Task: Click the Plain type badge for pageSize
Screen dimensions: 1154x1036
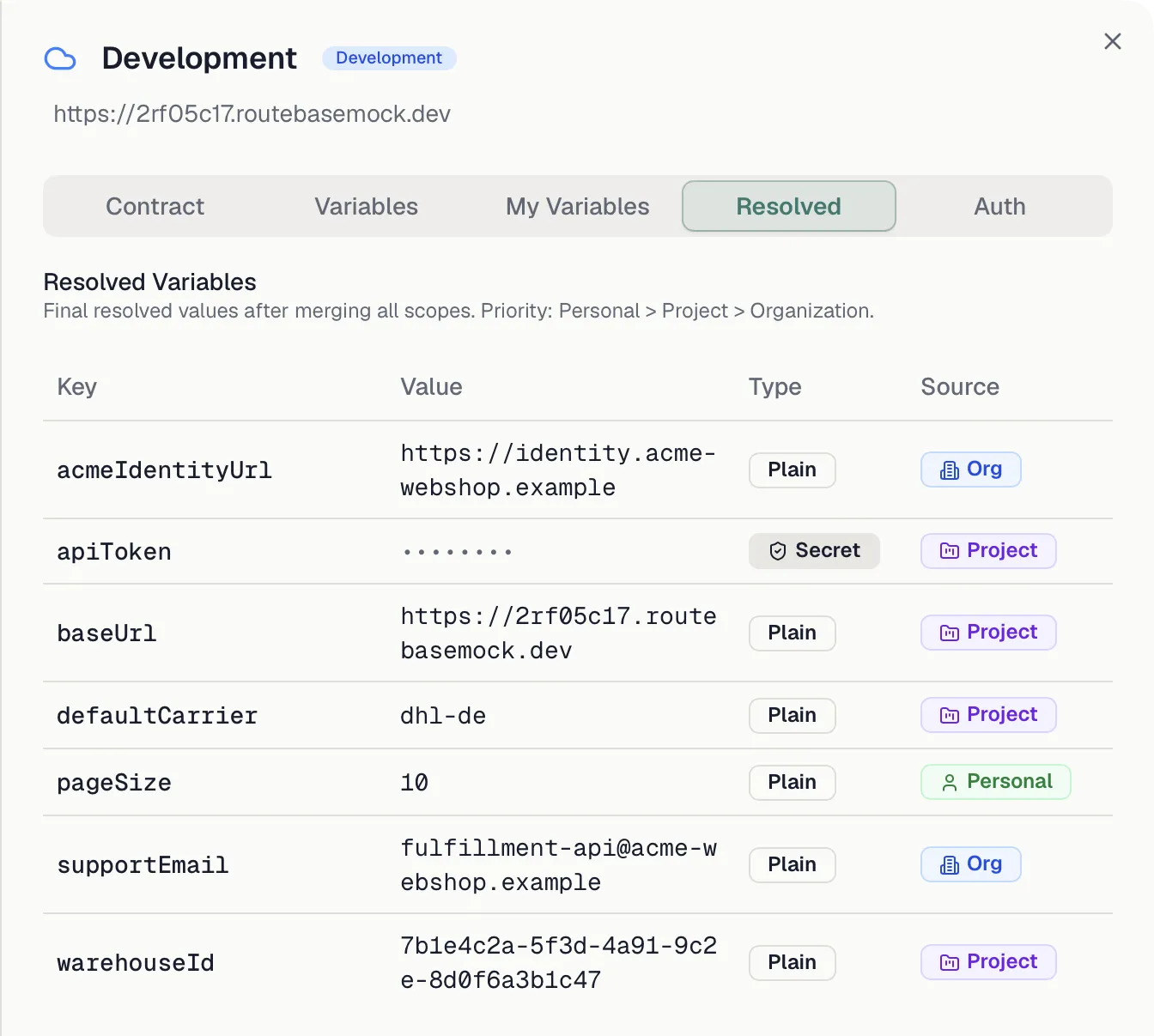Action: coord(793,783)
